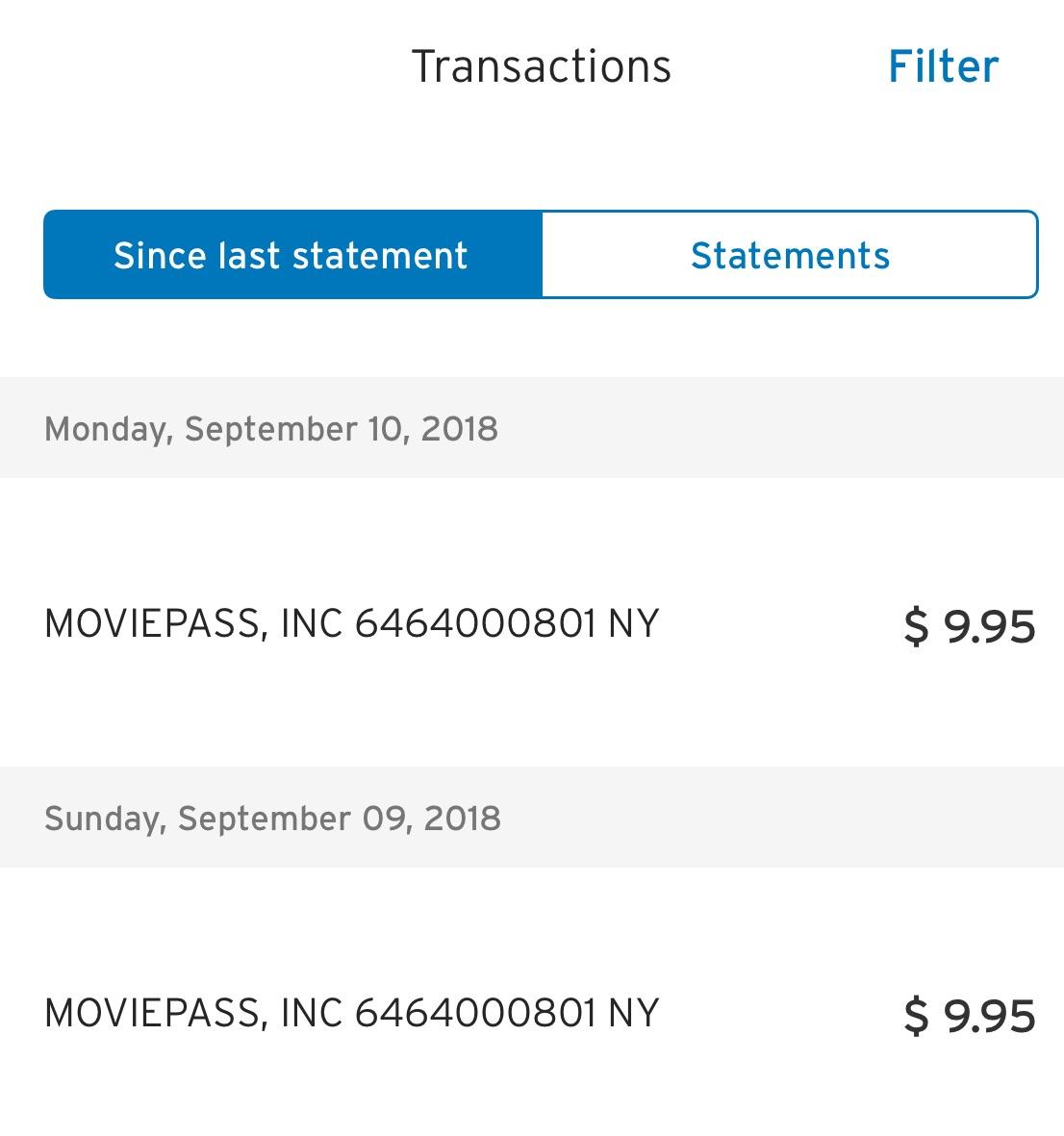Select the Monday, September 10, 2018 header
Screen dimensions: 1064x1136
pyautogui.click(x=270, y=428)
